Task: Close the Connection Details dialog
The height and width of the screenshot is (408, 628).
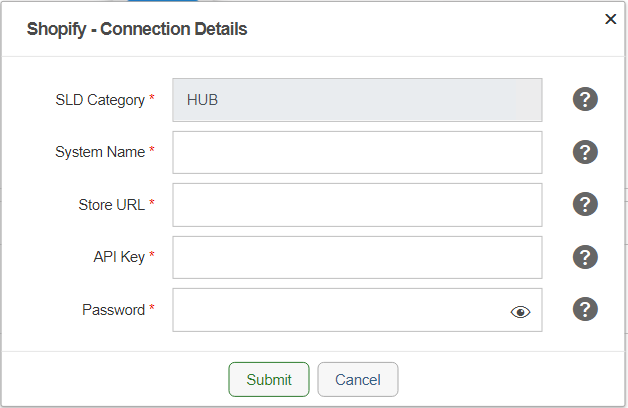Action: pyautogui.click(x=610, y=19)
